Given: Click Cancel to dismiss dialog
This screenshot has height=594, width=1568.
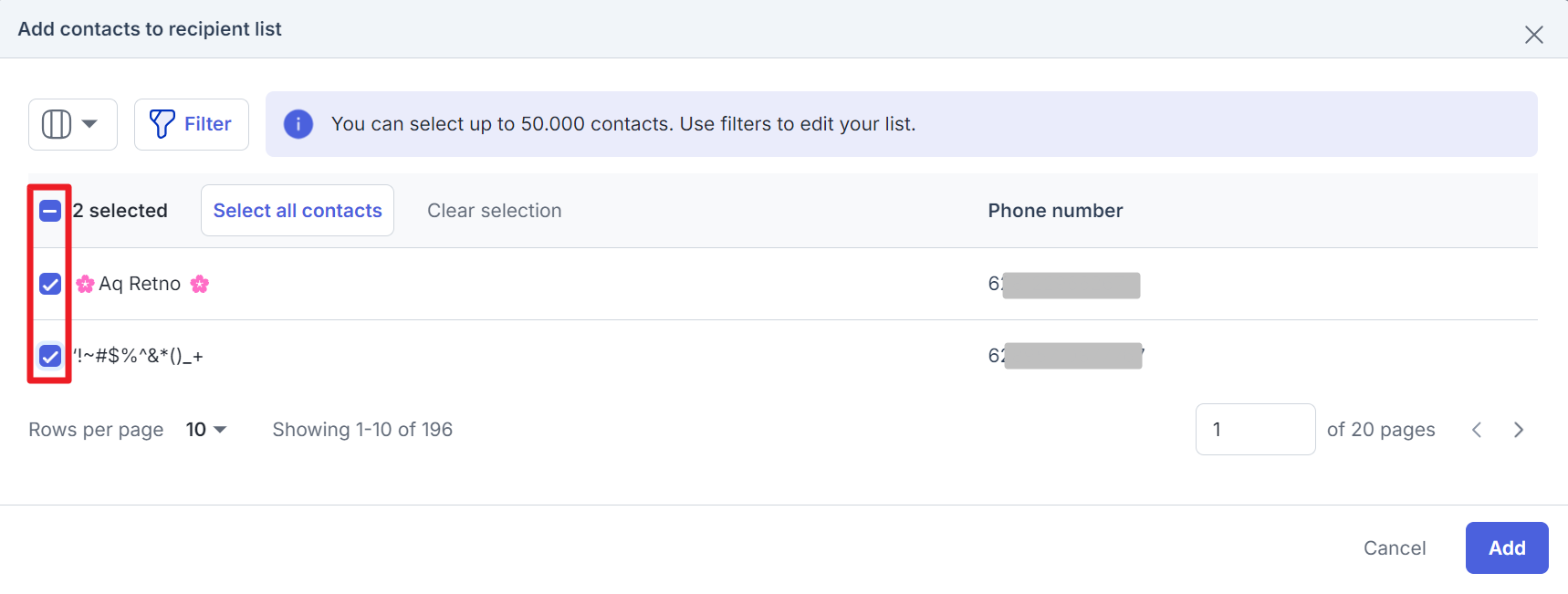Looking at the screenshot, I should [x=1395, y=548].
